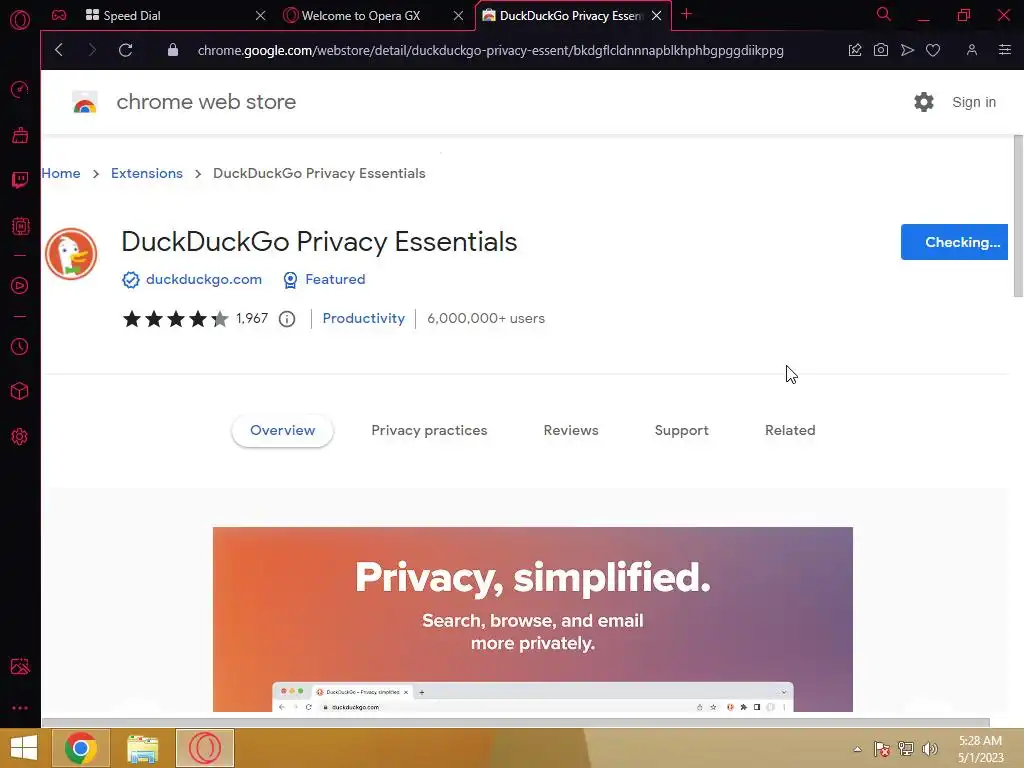
Task: Go to Home breadcrumb link
Action: pyautogui.click(x=61, y=174)
